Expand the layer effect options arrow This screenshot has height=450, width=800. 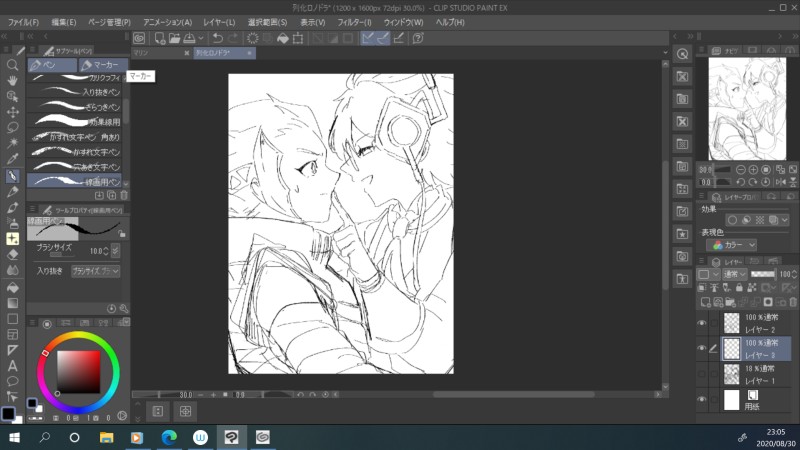[785, 220]
